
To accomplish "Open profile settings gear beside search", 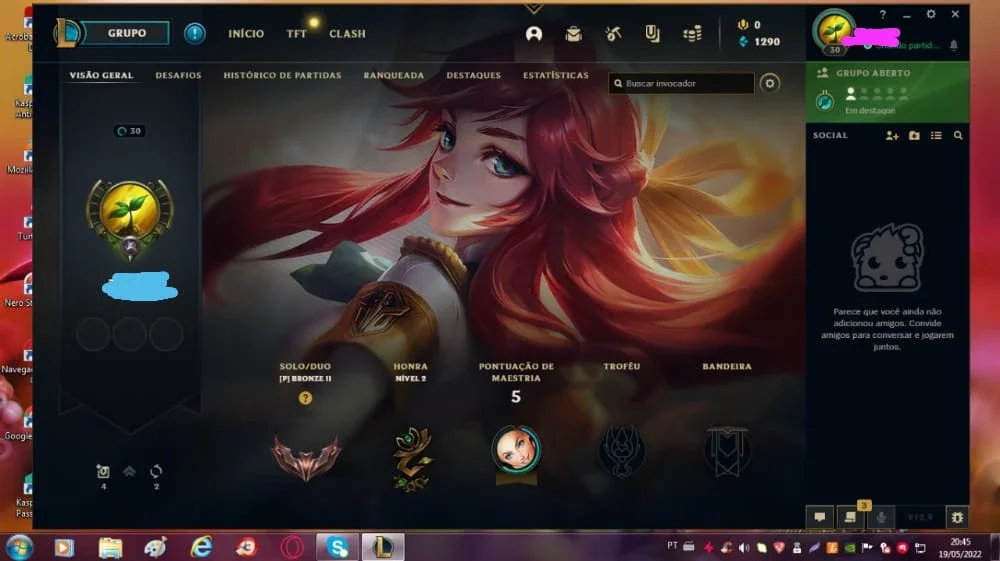I will (770, 84).
